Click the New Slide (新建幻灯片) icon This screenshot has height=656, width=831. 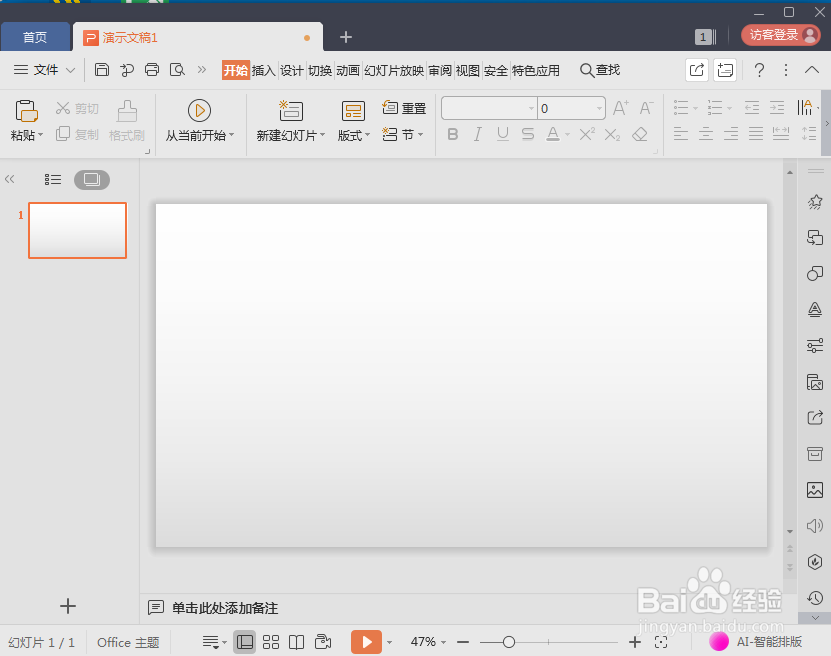(290, 111)
